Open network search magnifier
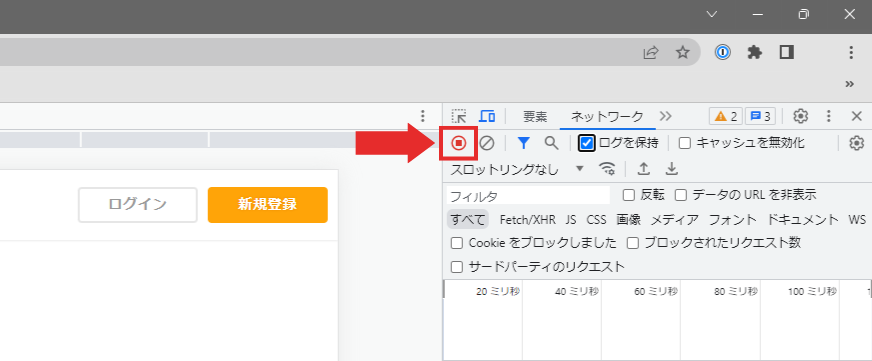Viewport: 872px width, 361px height. point(551,144)
